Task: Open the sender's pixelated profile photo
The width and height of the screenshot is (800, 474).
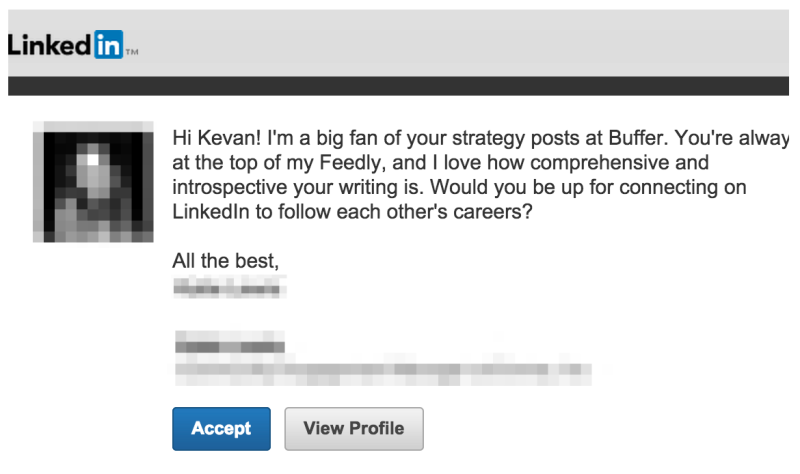Action: click(93, 182)
